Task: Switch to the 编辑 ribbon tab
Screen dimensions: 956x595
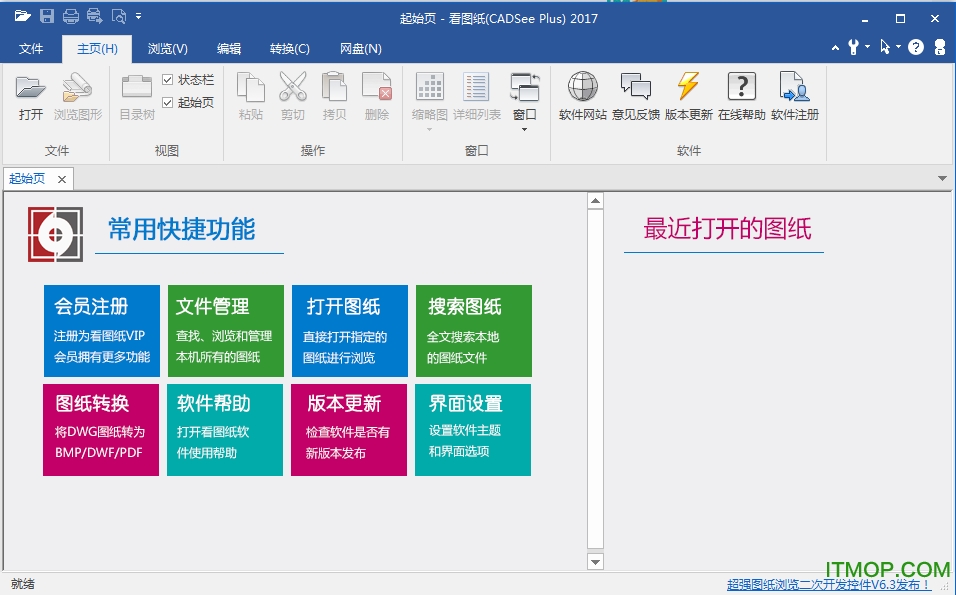Action: (x=229, y=49)
